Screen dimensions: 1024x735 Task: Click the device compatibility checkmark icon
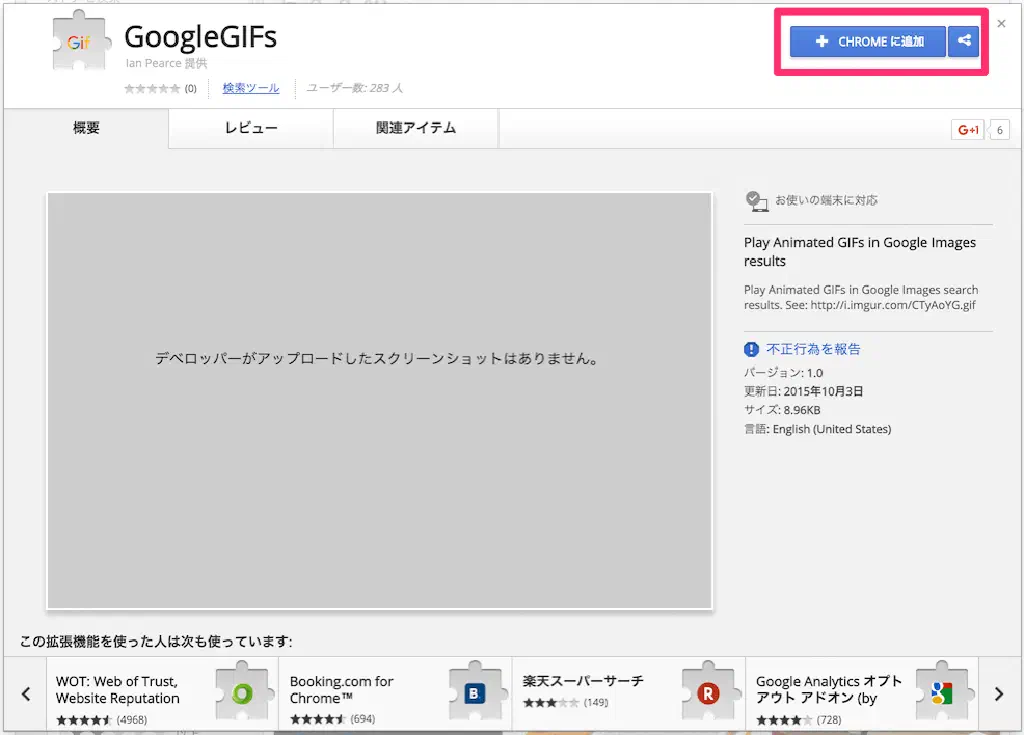pos(757,201)
